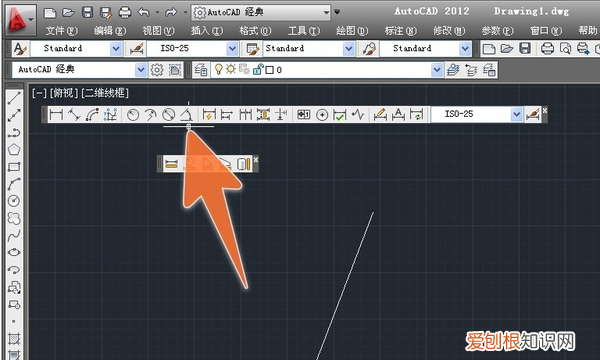Open the 标注(N) menu
Image resolution: width=600 pixels, height=360 pixels.
point(400,31)
